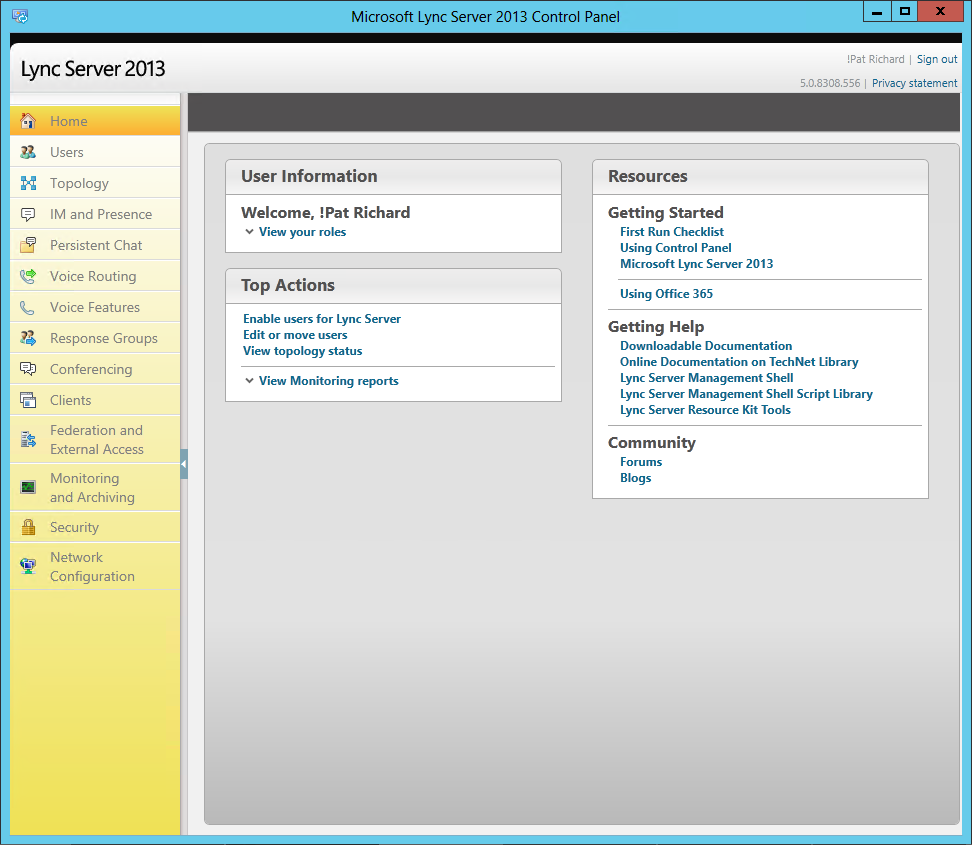Click the version number 5.0.8308.556
Viewport: 972px width, 845px height.
pyautogui.click(x=829, y=83)
